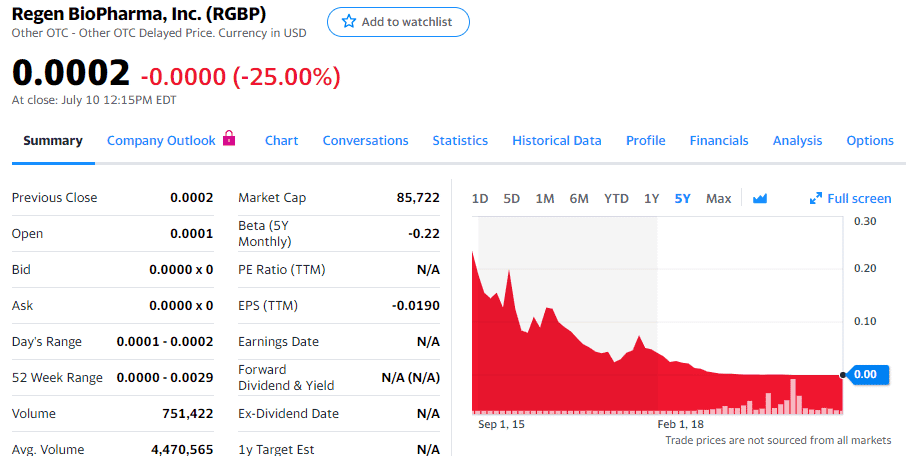This screenshot has width=906, height=456.
Task: Select the 5Y chart range
Action: pyautogui.click(x=682, y=198)
